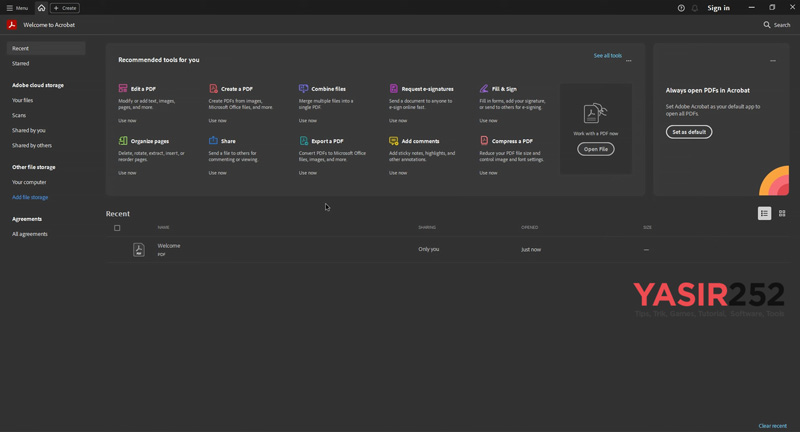Click Use now under Combine files

pos(308,121)
